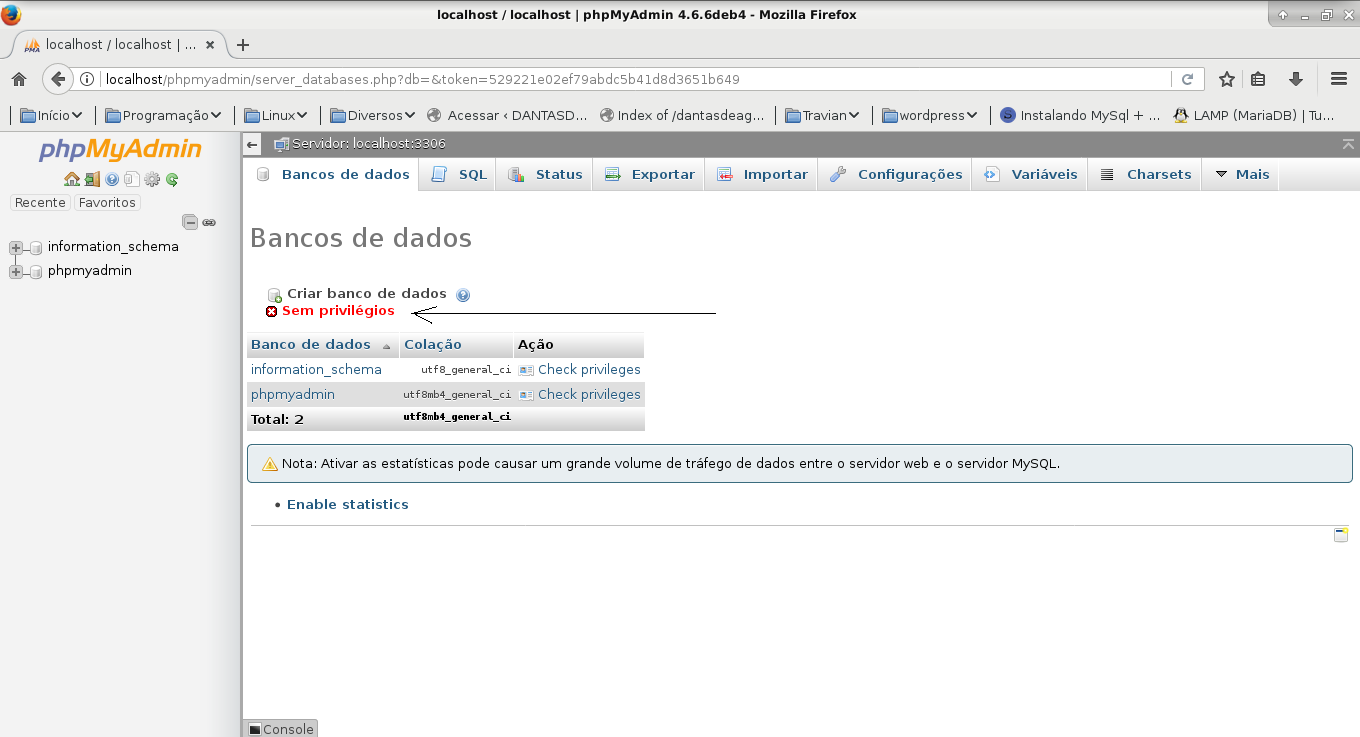The width and height of the screenshot is (1360, 737).
Task: Open the Mais dropdown menu
Action: coord(1242,174)
